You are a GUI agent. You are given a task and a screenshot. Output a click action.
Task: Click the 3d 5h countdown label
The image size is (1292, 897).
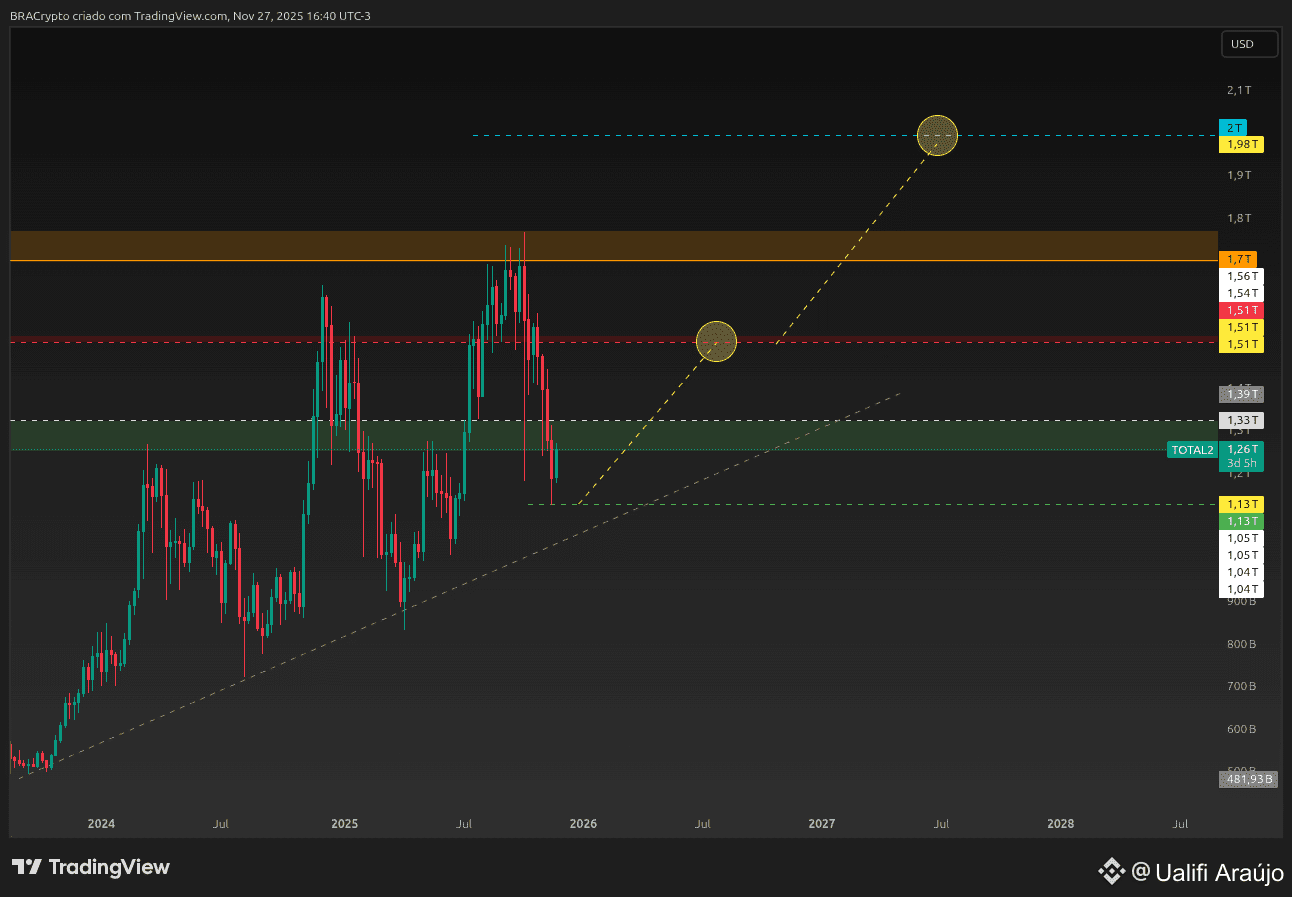tap(1242, 463)
